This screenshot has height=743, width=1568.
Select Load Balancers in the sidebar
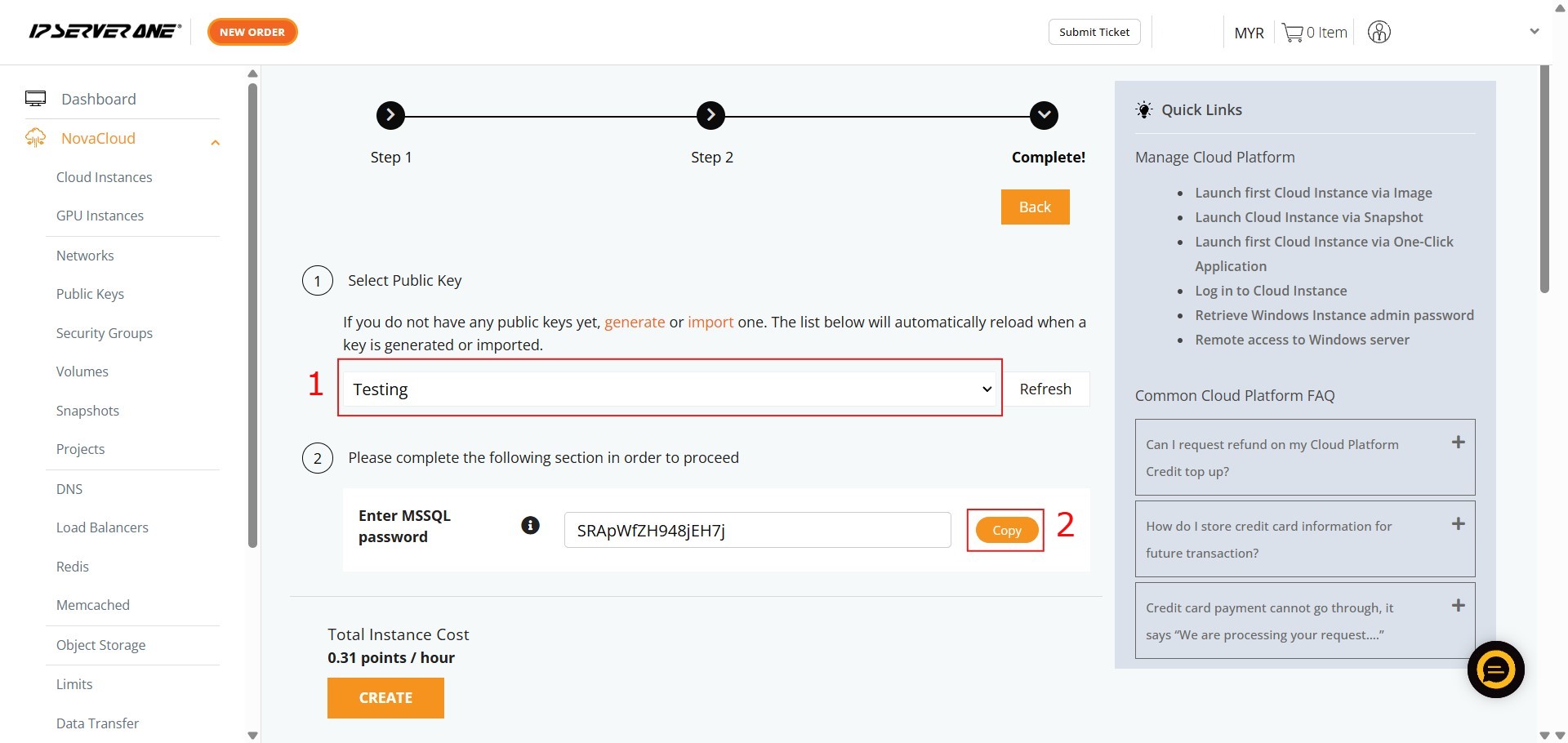(102, 527)
